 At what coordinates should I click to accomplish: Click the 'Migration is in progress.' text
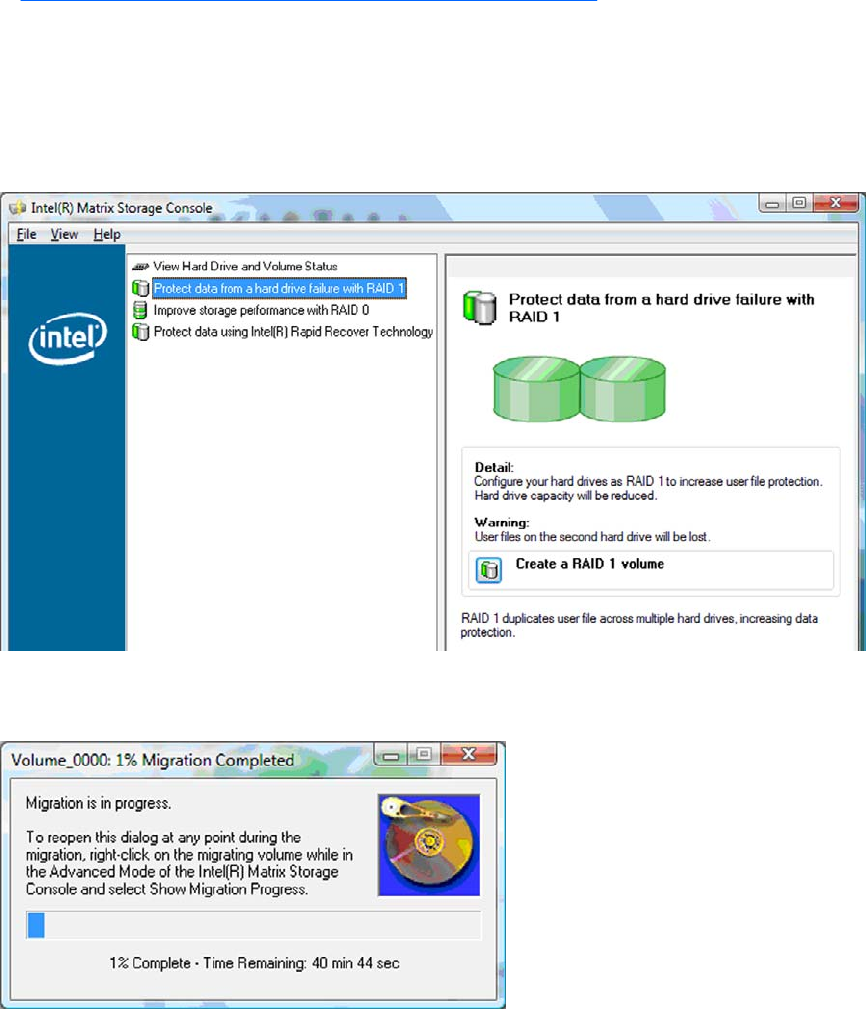pyautogui.click(x=98, y=803)
